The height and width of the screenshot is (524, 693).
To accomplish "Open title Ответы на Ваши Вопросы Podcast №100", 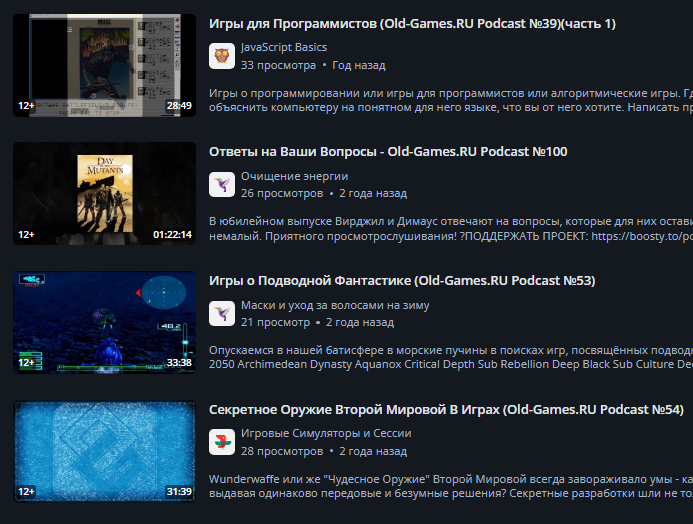I will pos(388,152).
